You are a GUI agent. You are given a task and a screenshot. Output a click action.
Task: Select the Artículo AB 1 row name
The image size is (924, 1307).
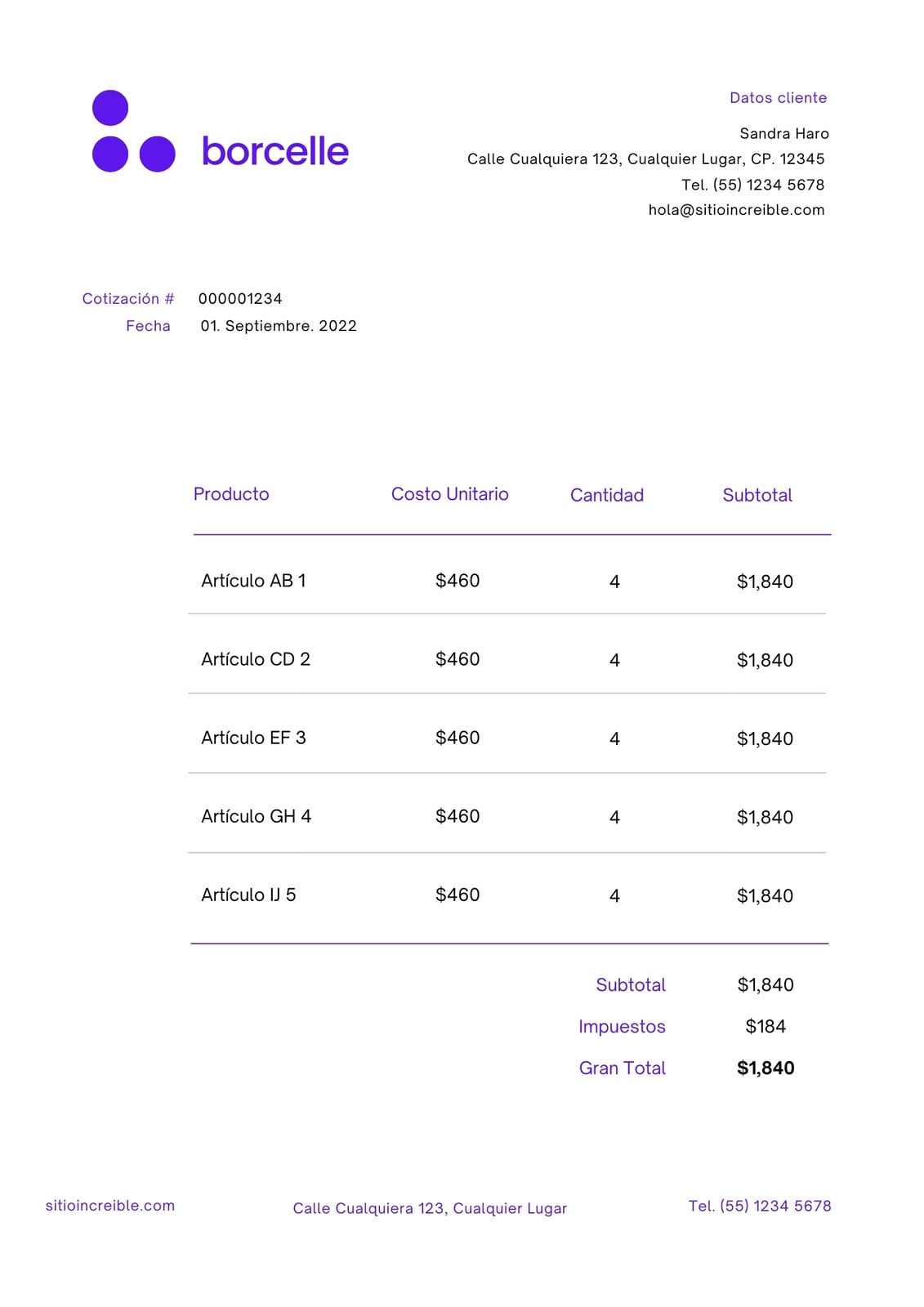[253, 581]
